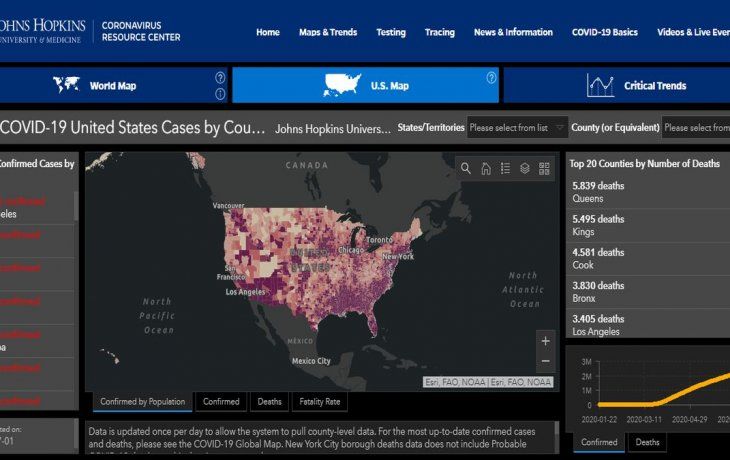
Task: Click the World Map info icon
Action: click(220, 94)
